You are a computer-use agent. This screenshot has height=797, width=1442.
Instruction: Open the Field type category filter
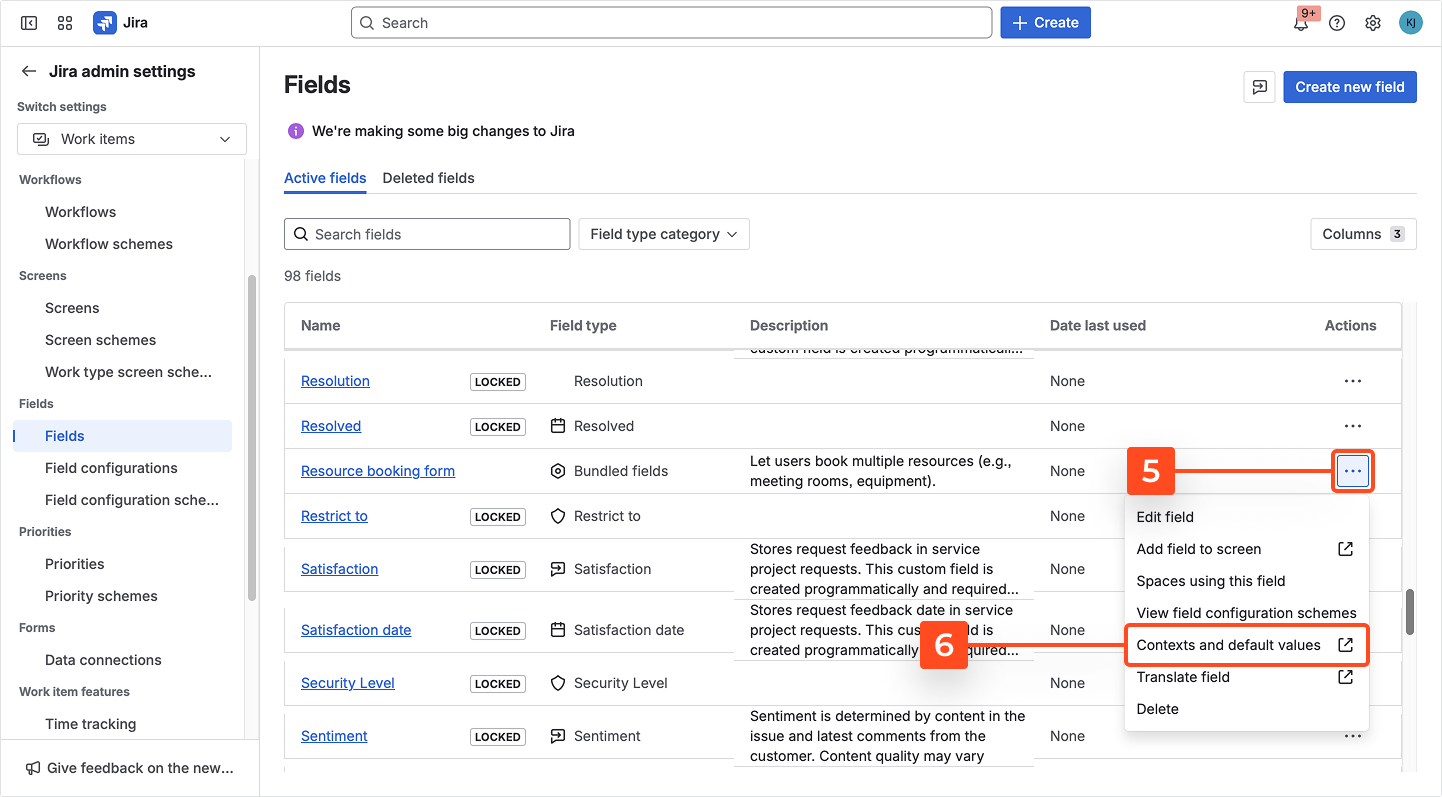(x=664, y=234)
